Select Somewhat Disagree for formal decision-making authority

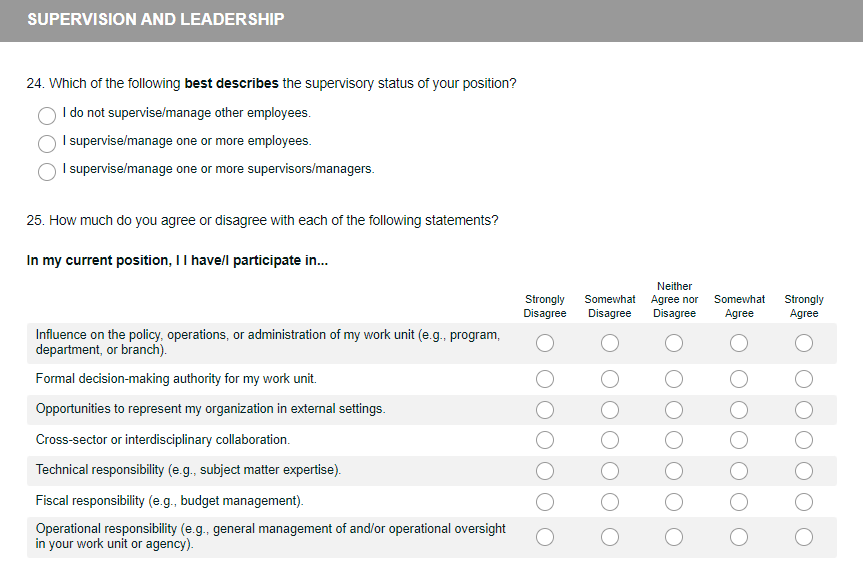pyautogui.click(x=610, y=379)
